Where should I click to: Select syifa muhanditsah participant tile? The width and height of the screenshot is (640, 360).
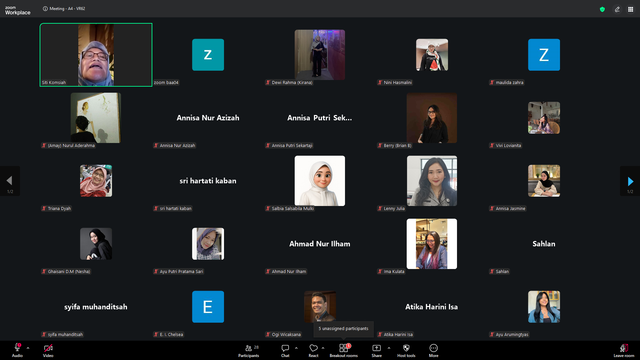(x=96, y=307)
